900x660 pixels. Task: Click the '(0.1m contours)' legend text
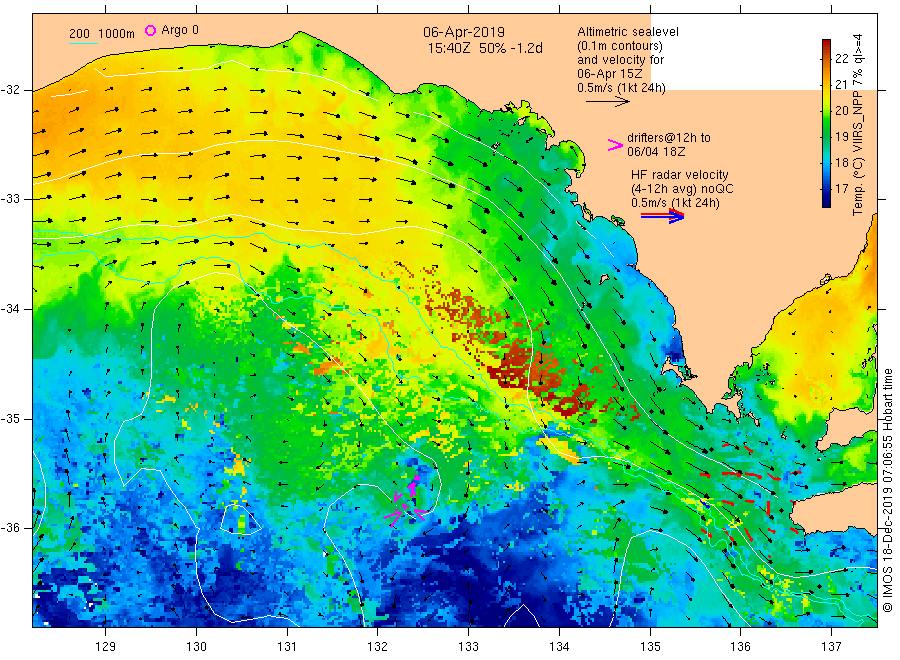[x=620, y=46]
